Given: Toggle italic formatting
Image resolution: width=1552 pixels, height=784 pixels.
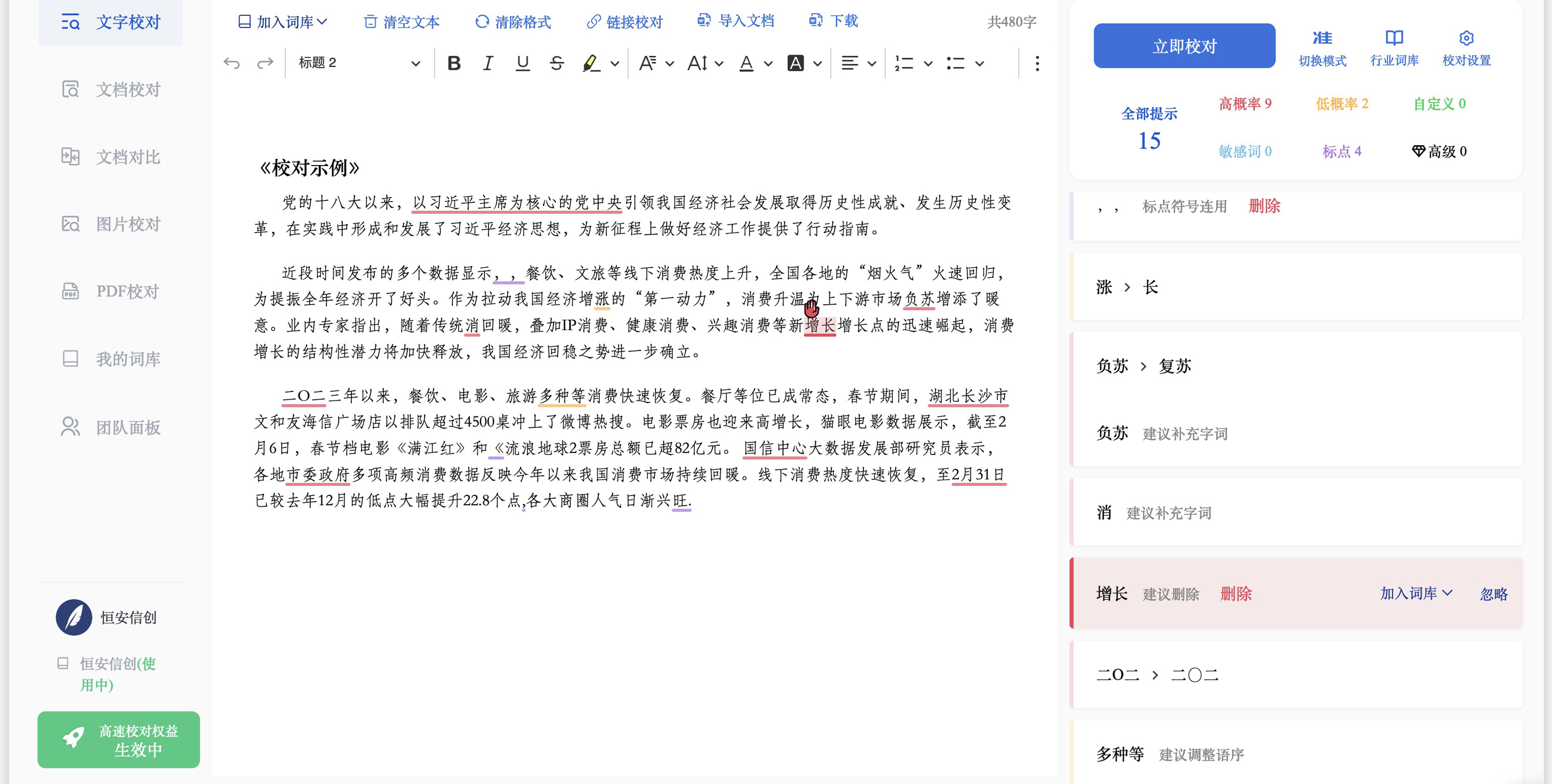Looking at the screenshot, I should coord(488,62).
